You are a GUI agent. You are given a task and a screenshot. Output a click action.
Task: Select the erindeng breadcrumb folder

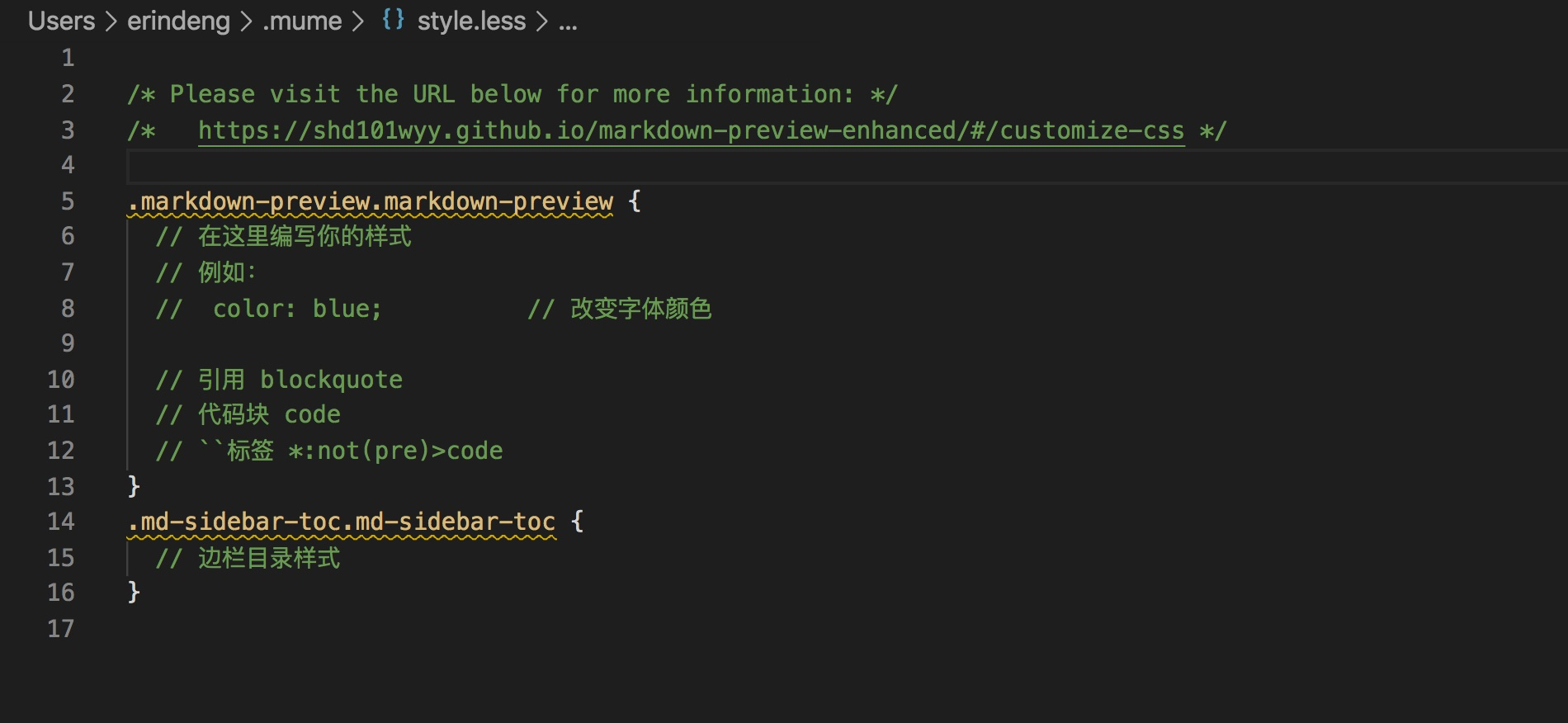point(178,21)
